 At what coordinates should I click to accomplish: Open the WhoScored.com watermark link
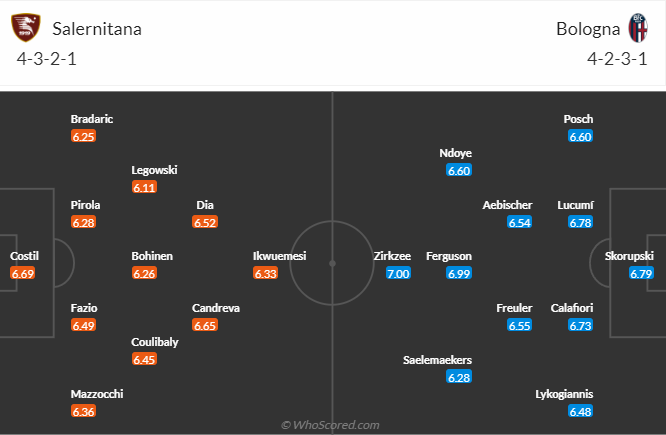(330, 425)
